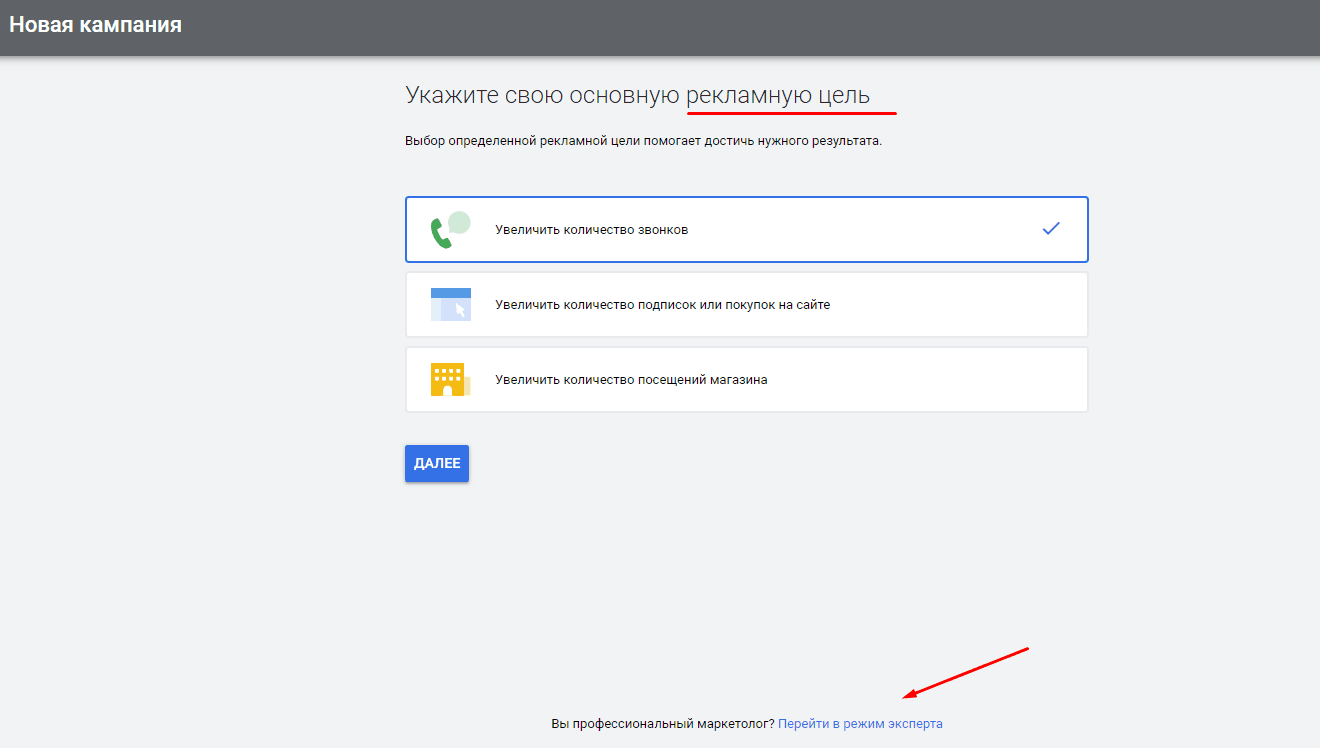Viewport: 1320px width, 748px height.
Task: Click the speech bubble next to phone icon
Action: click(x=459, y=222)
